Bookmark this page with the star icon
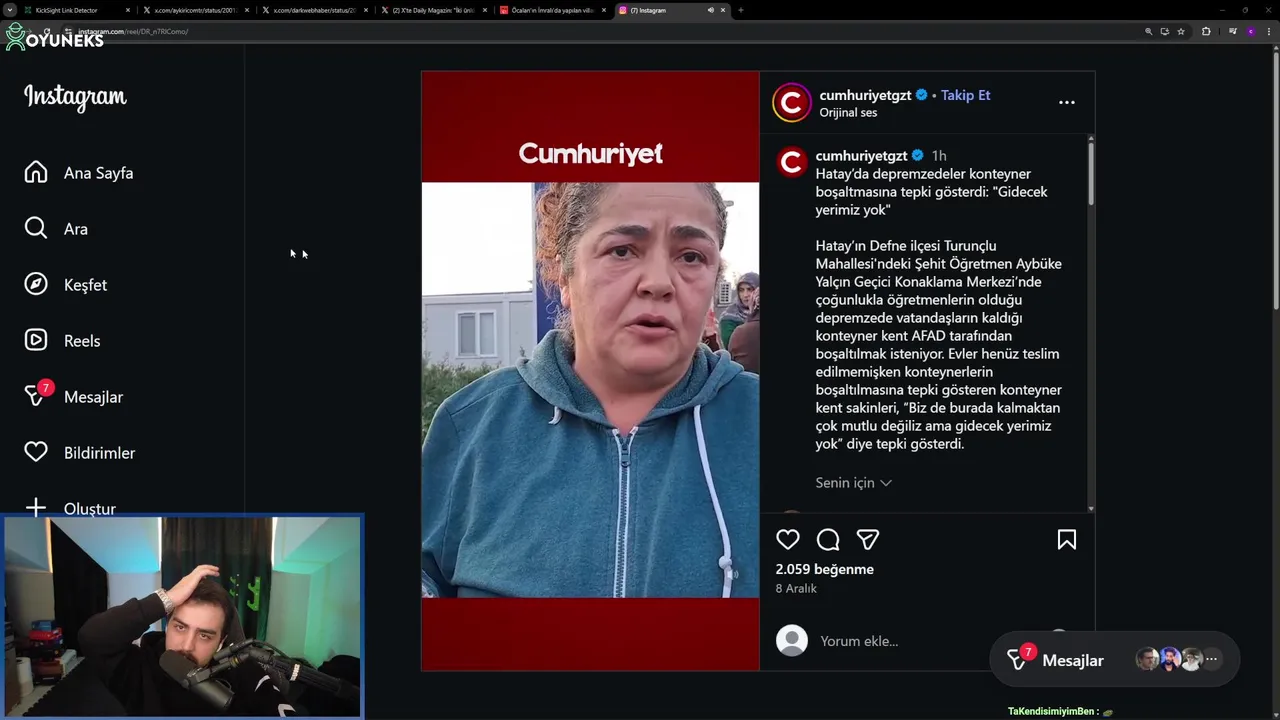 1181,31
